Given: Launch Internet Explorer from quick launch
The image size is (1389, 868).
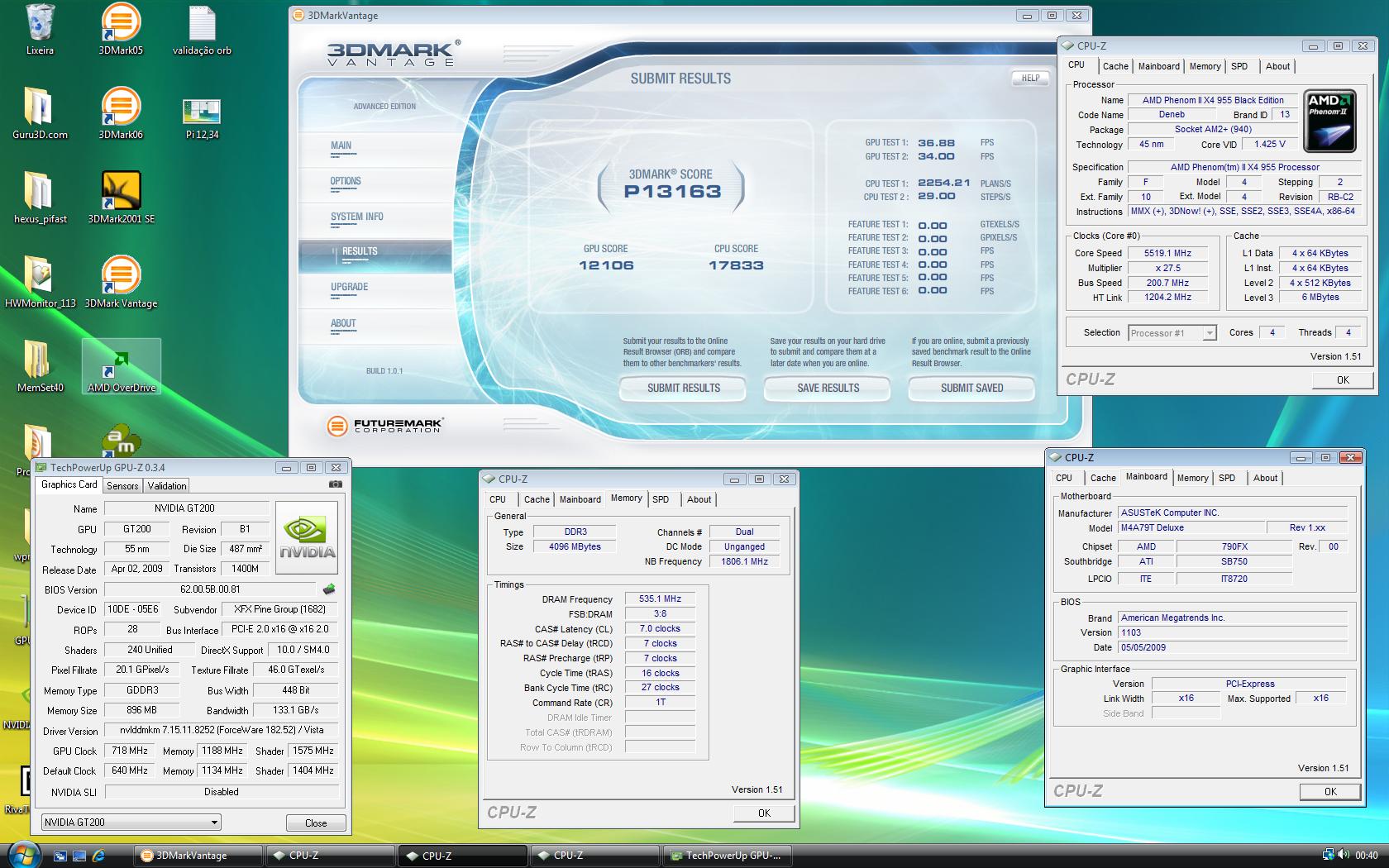Looking at the screenshot, I should point(98,856).
